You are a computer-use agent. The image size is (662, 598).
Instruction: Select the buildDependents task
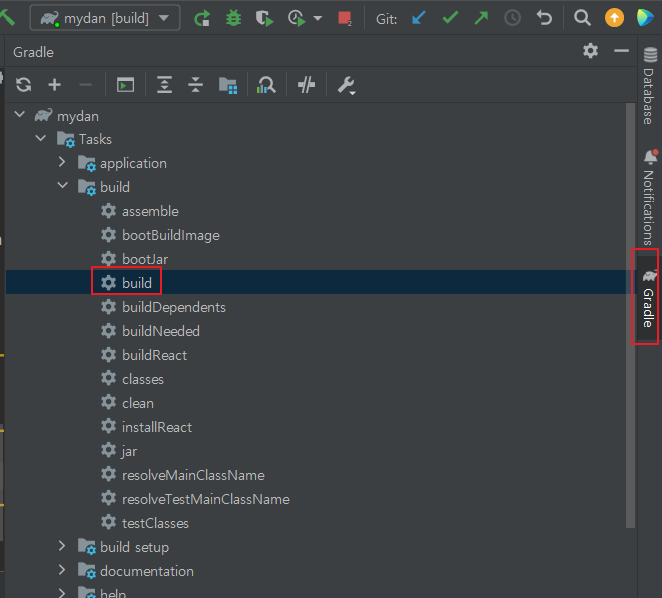174,307
